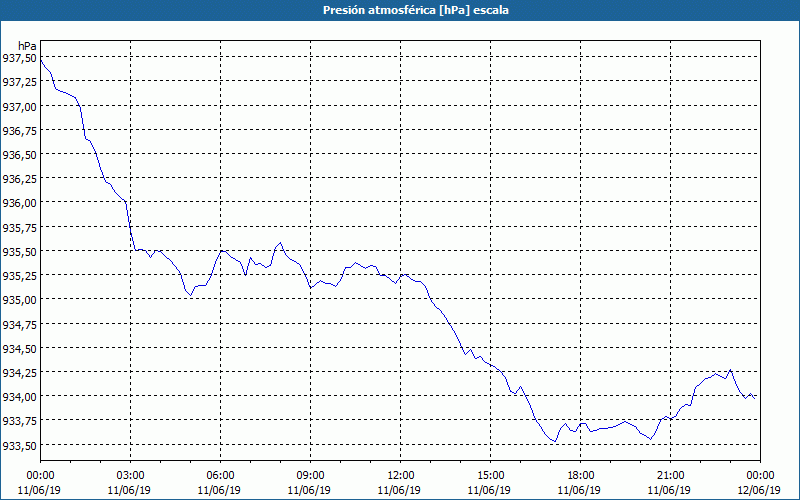Select the 937,50 axis value
The image size is (800, 500).
(x=20, y=58)
